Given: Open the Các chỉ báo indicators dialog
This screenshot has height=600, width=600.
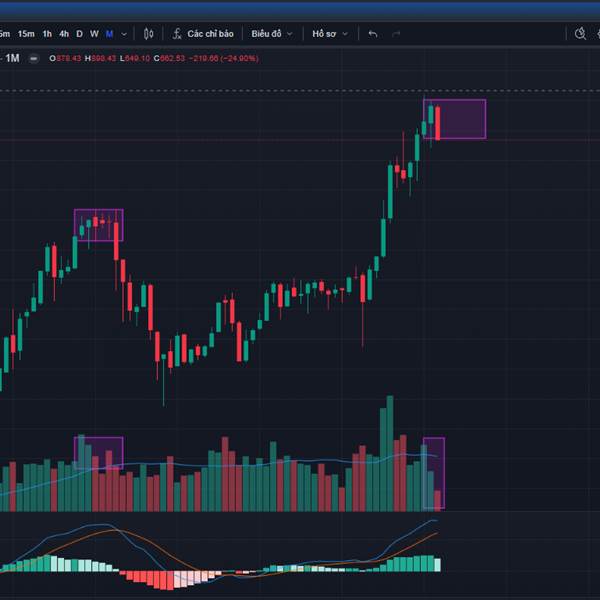Looking at the screenshot, I should [203, 34].
